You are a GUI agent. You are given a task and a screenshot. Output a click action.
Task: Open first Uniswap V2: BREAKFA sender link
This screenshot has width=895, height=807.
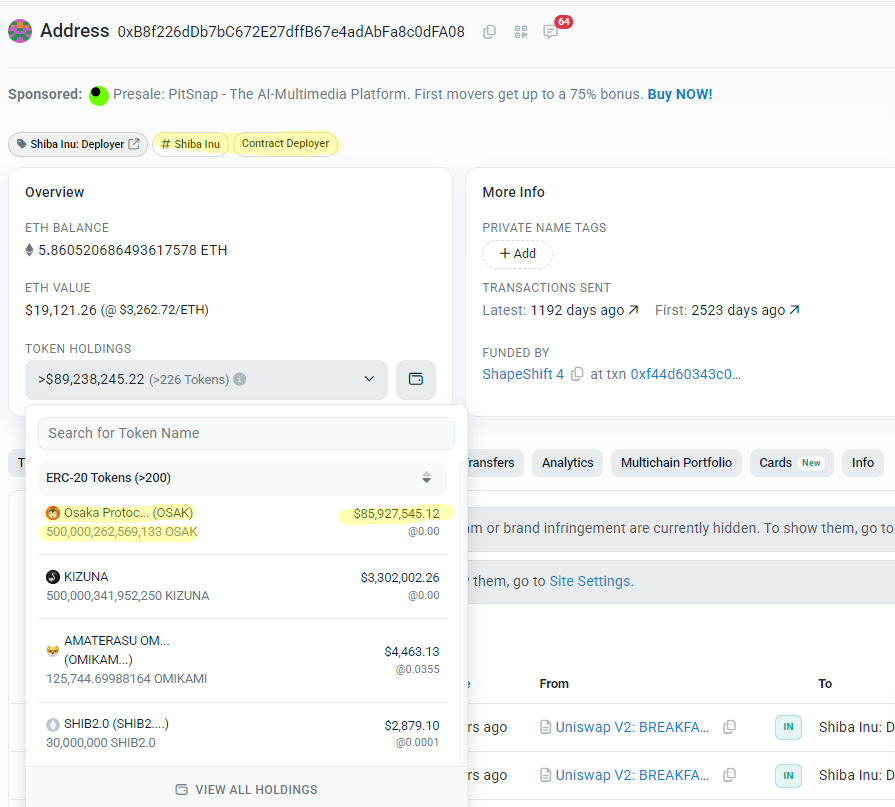(632, 727)
